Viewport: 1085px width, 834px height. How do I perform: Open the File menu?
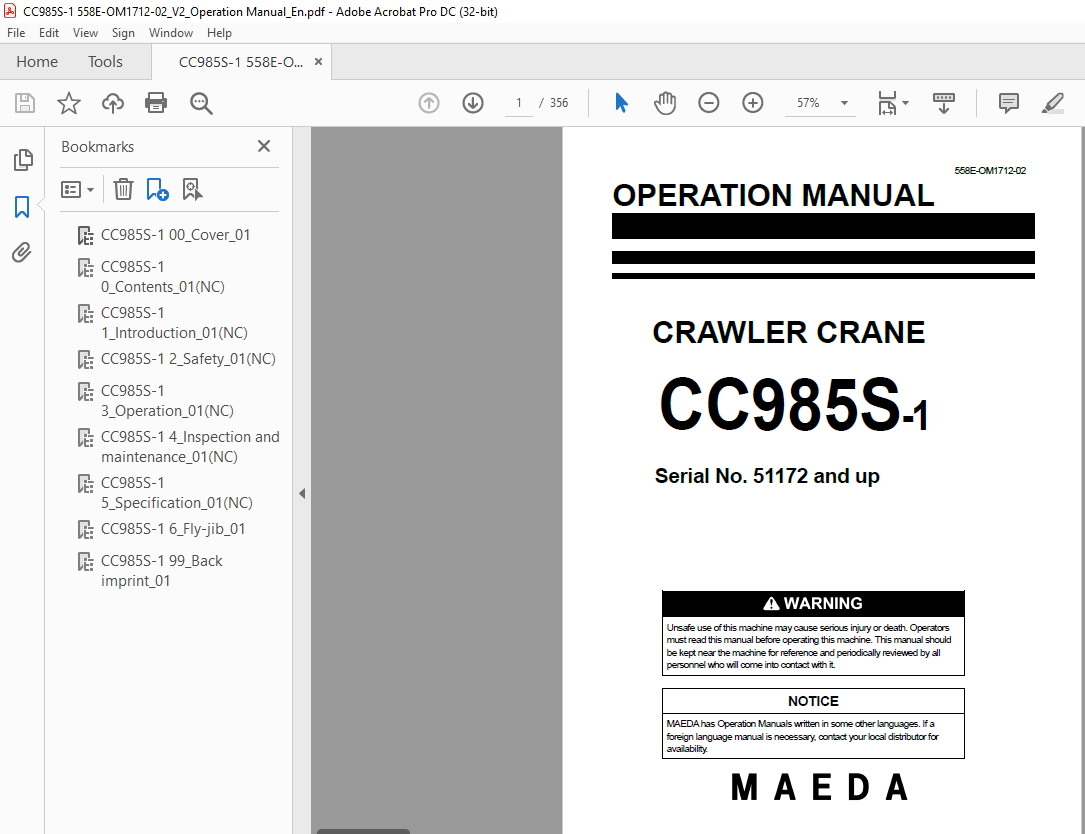pos(16,33)
